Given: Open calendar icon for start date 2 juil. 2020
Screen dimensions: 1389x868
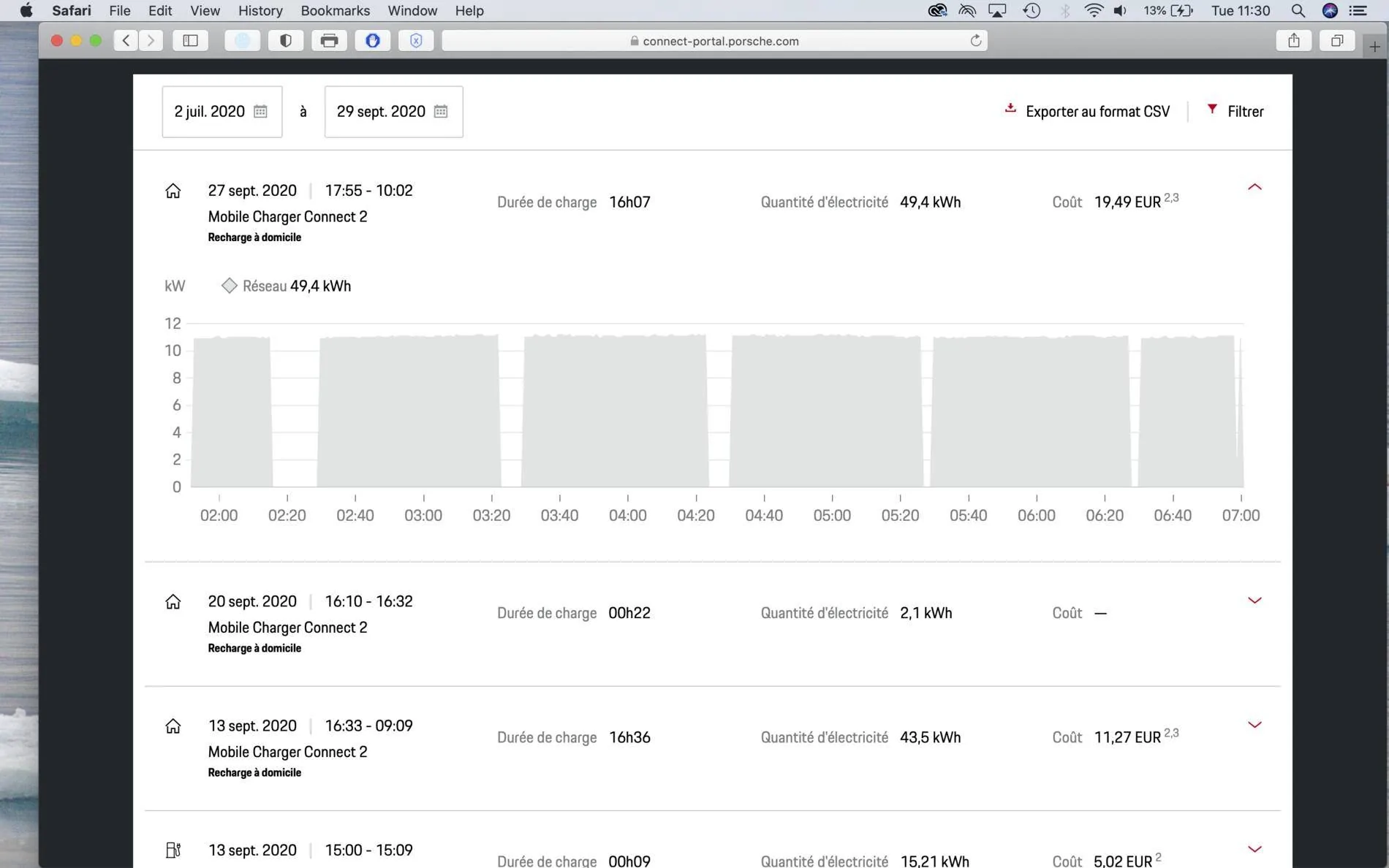Looking at the screenshot, I should pos(260,111).
